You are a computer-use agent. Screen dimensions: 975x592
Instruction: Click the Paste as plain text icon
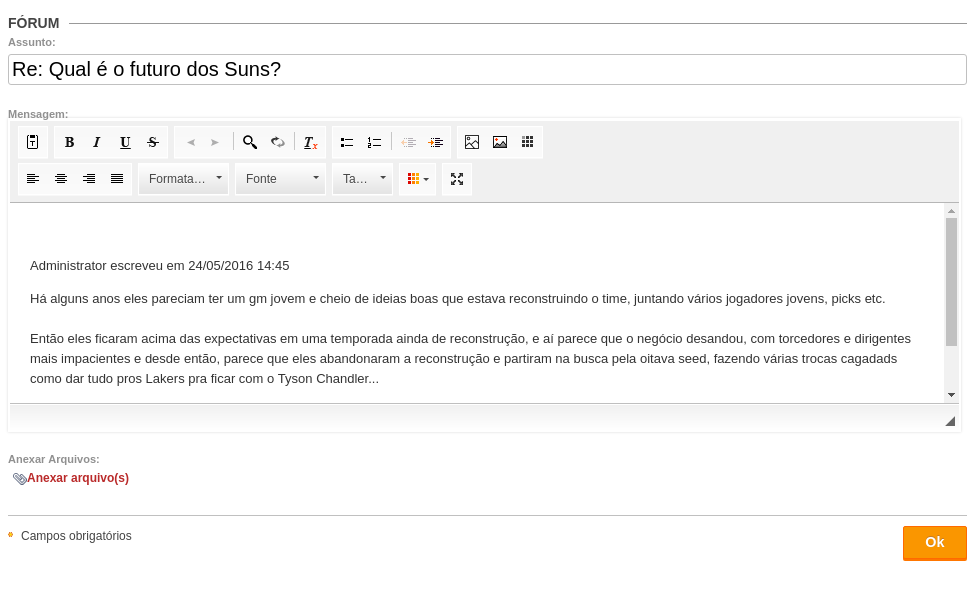33,142
